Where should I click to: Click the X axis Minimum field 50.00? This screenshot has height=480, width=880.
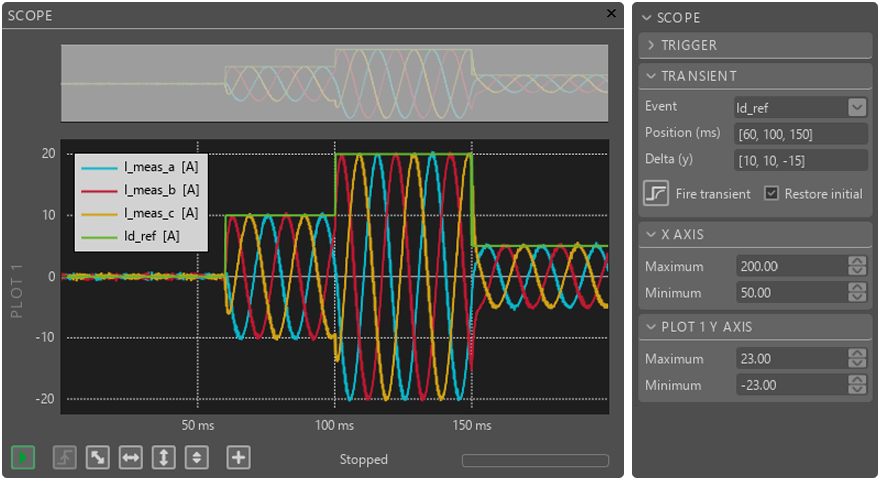click(792, 292)
